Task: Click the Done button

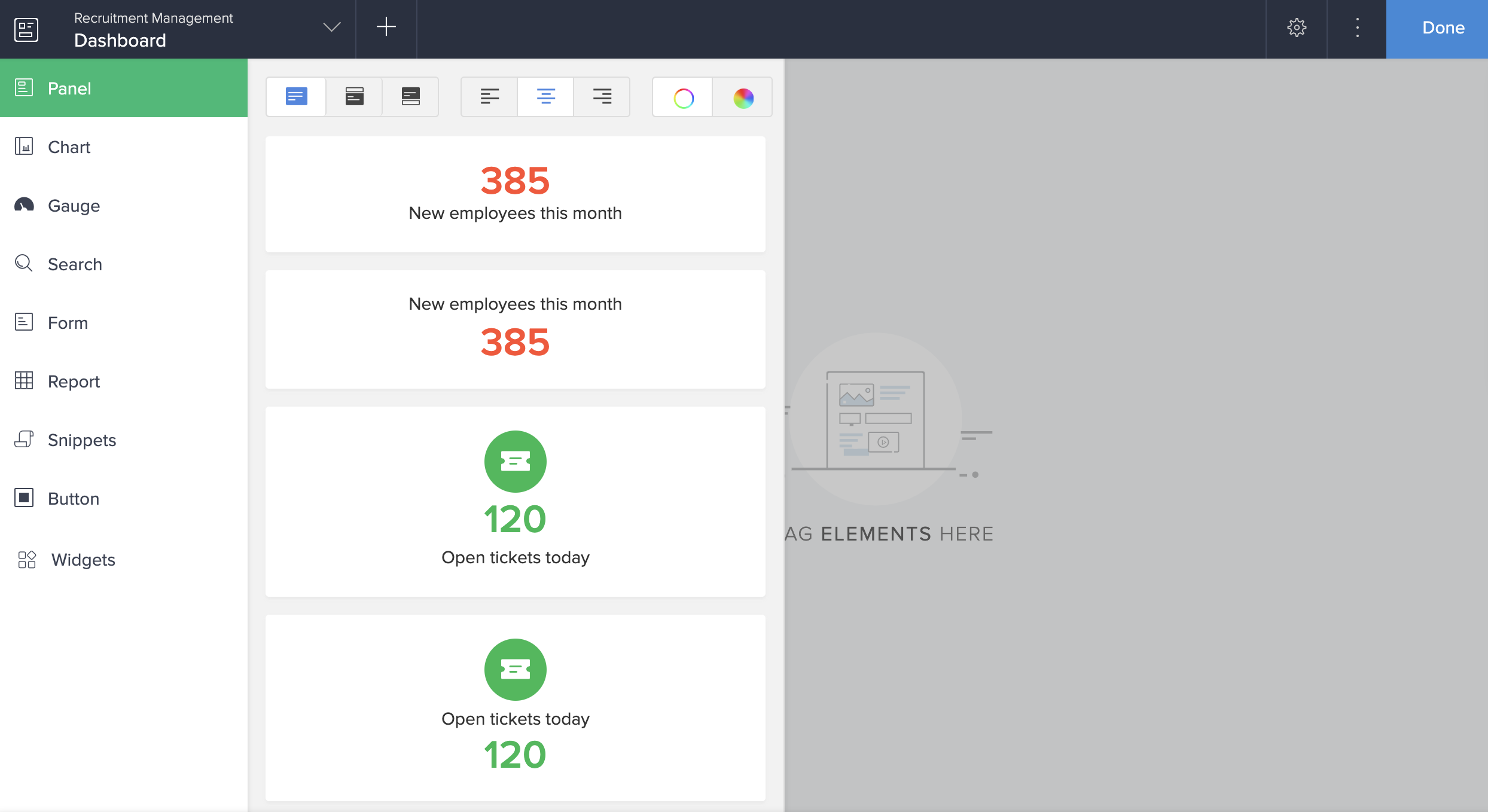Action: pos(1443,28)
